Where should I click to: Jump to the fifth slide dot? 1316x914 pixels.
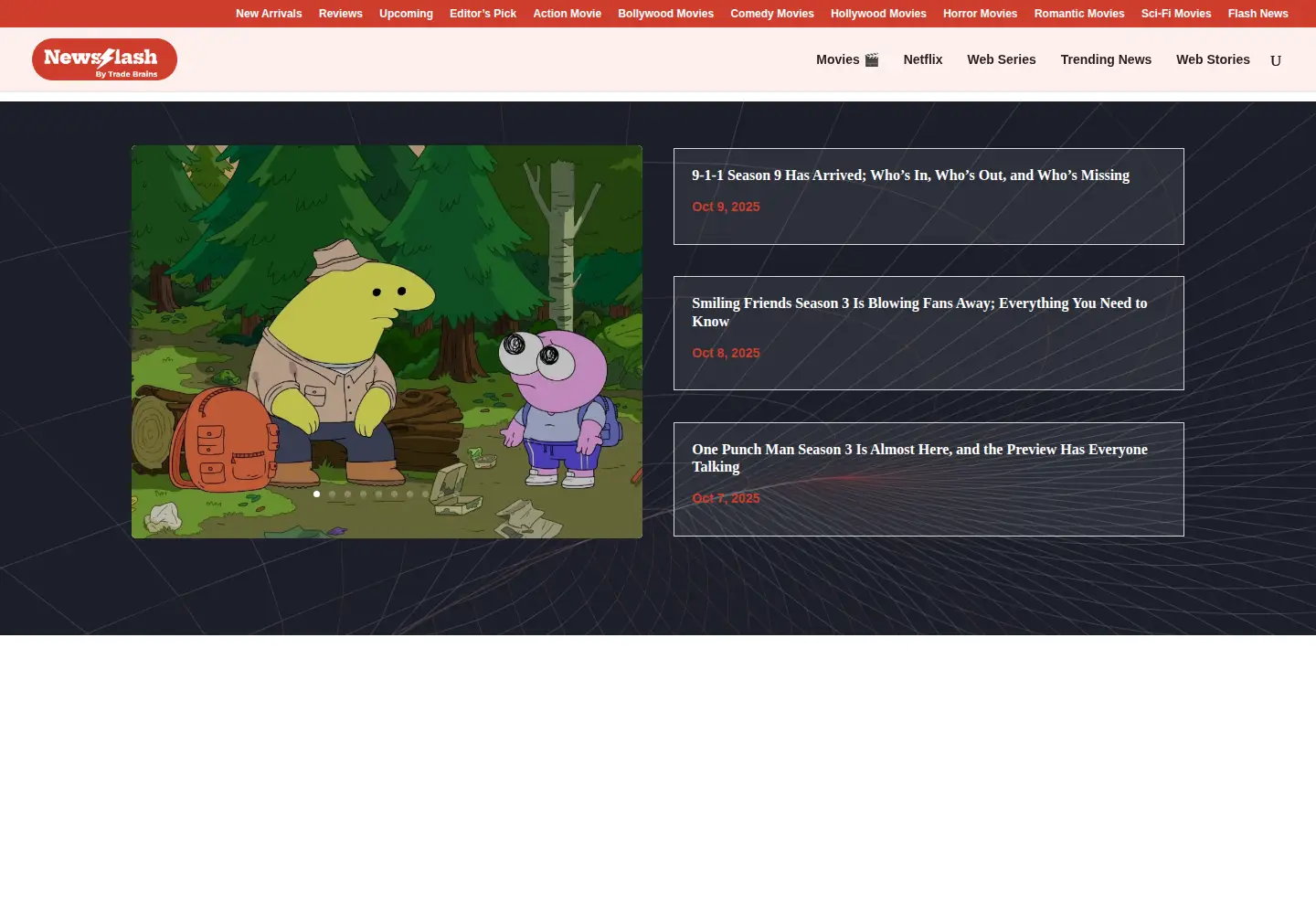tap(378, 494)
